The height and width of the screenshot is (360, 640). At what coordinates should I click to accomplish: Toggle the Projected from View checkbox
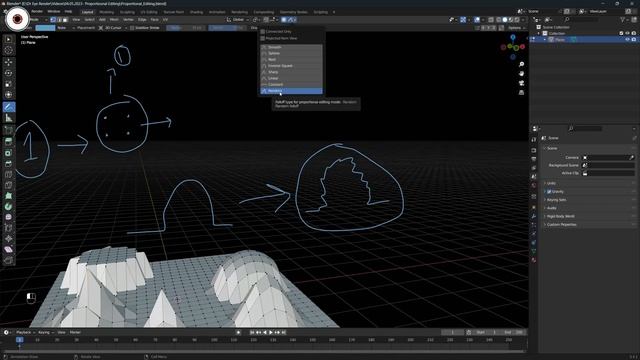pyautogui.click(x=263, y=38)
